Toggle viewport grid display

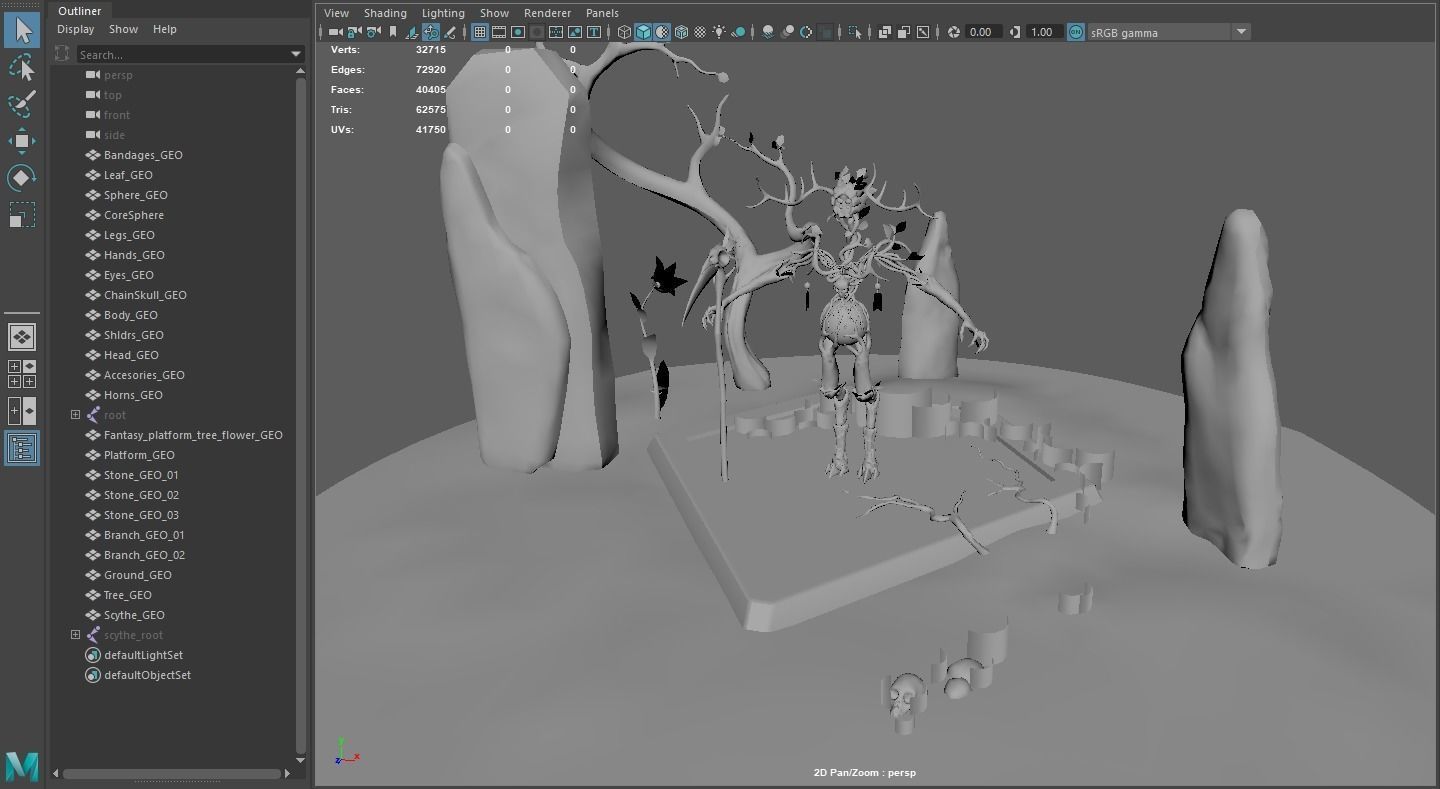(x=480, y=32)
